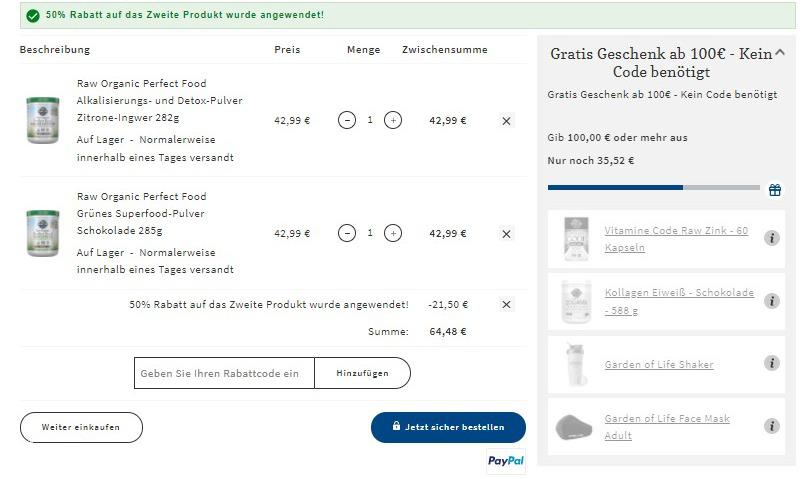Collapse the Gratis Geschenk panel chevron

[780, 52]
